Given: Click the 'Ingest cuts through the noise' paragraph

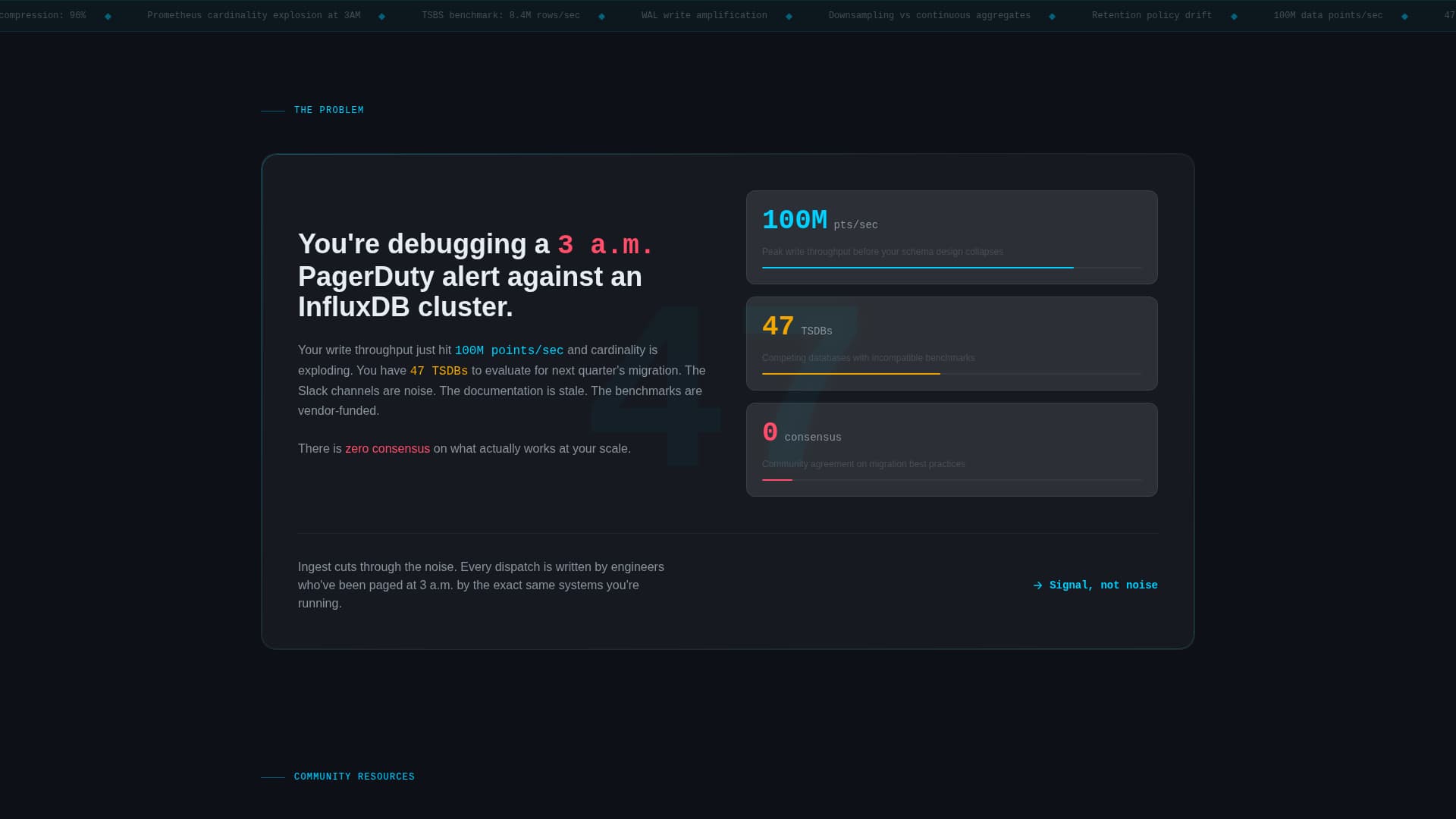Looking at the screenshot, I should 481,585.
